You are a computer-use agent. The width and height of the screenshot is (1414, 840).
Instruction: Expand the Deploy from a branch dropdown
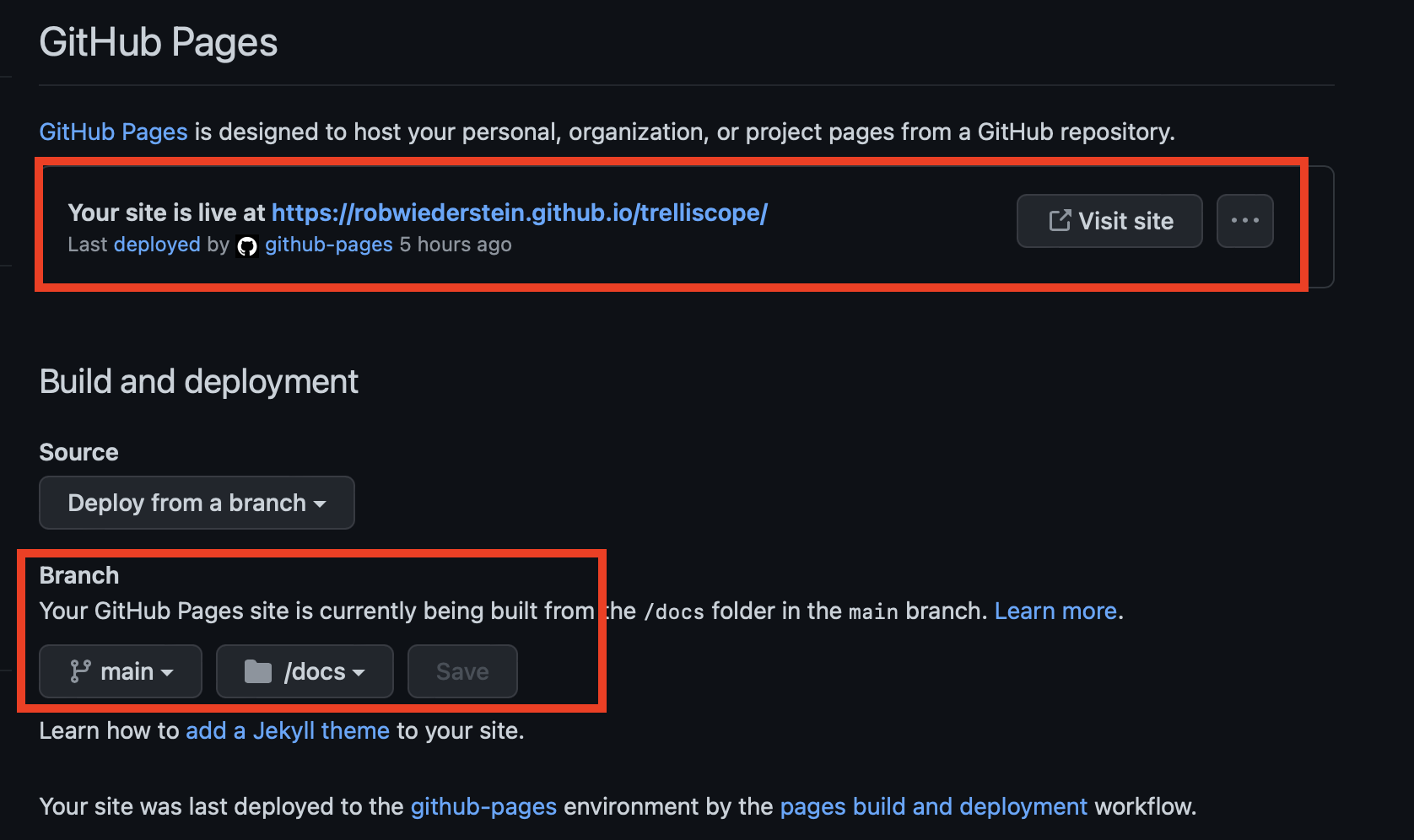click(197, 503)
